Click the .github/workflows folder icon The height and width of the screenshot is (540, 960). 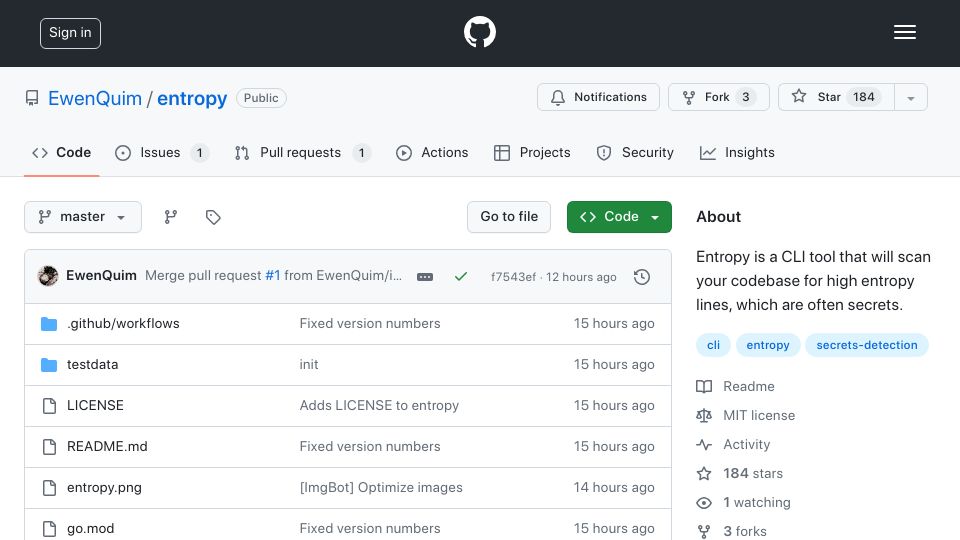pos(49,324)
